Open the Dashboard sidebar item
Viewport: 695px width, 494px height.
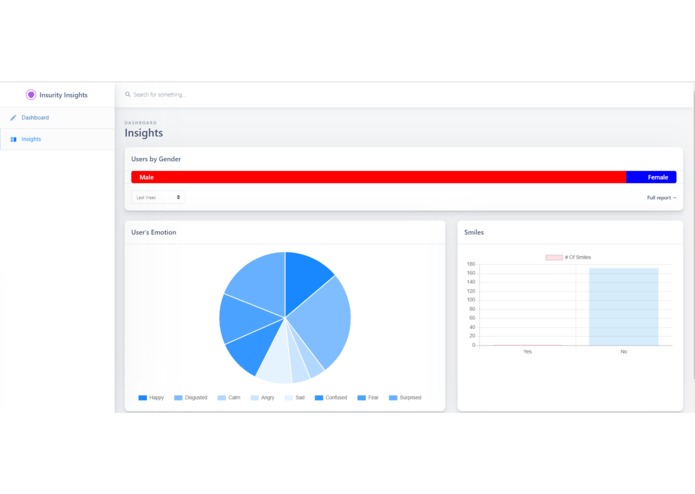pyautogui.click(x=57, y=118)
